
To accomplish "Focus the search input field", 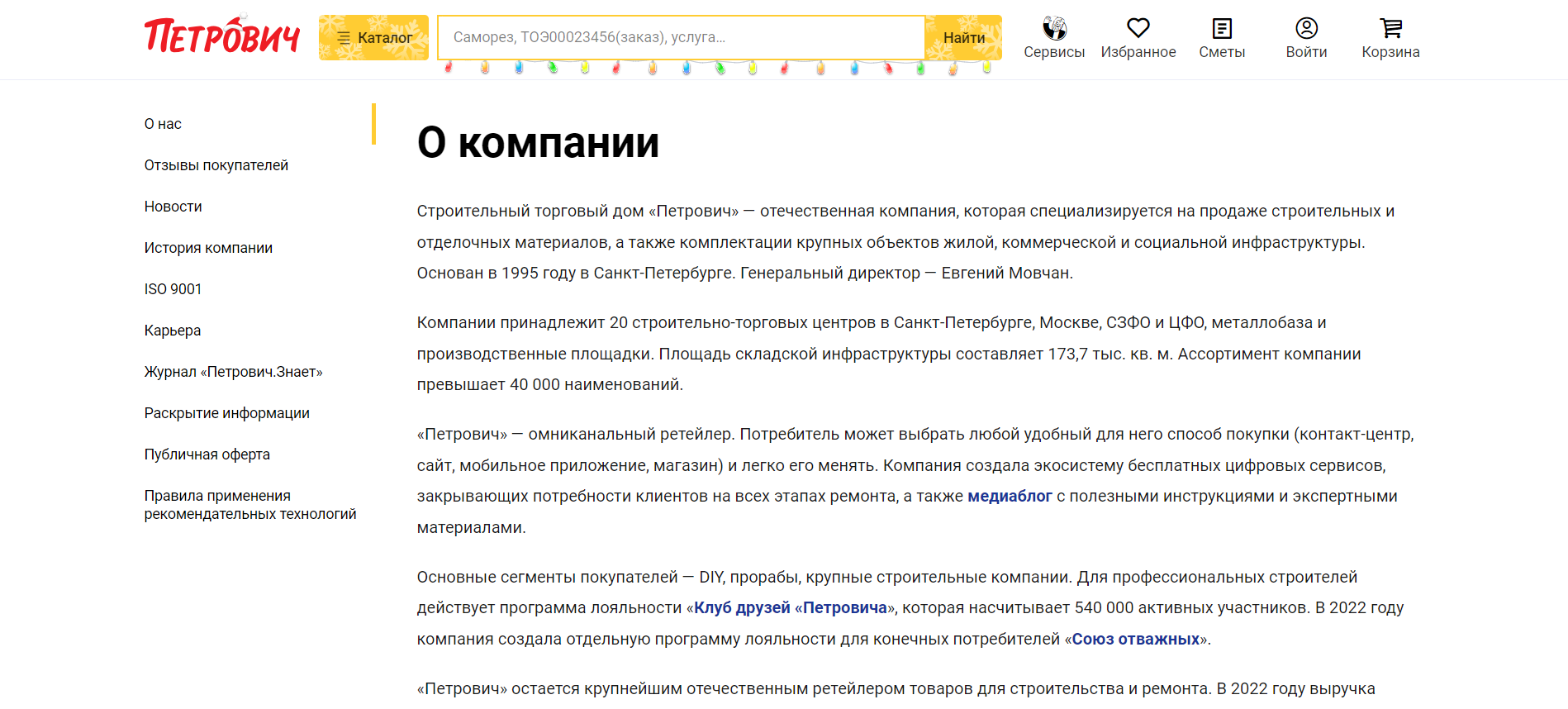I will pyautogui.click(x=681, y=37).
